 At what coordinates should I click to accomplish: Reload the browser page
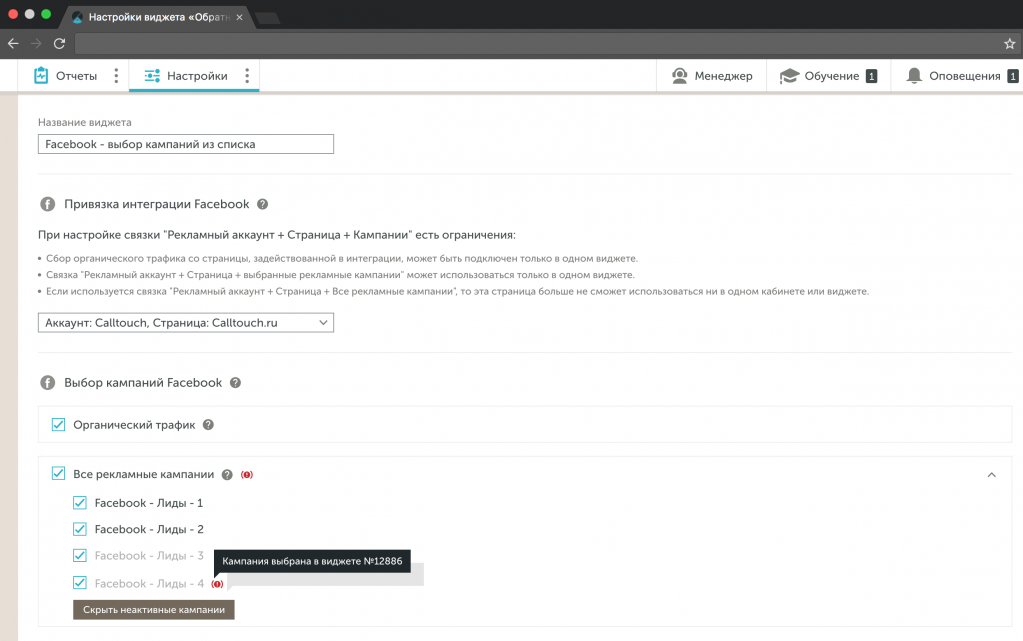click(x=59, y=43)
